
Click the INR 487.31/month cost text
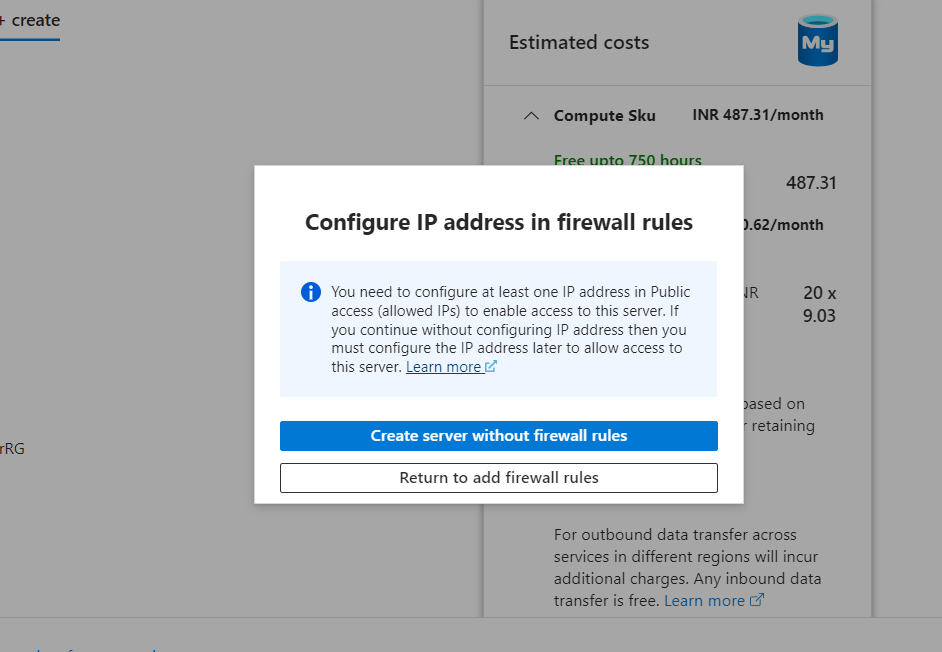point(758,115)
